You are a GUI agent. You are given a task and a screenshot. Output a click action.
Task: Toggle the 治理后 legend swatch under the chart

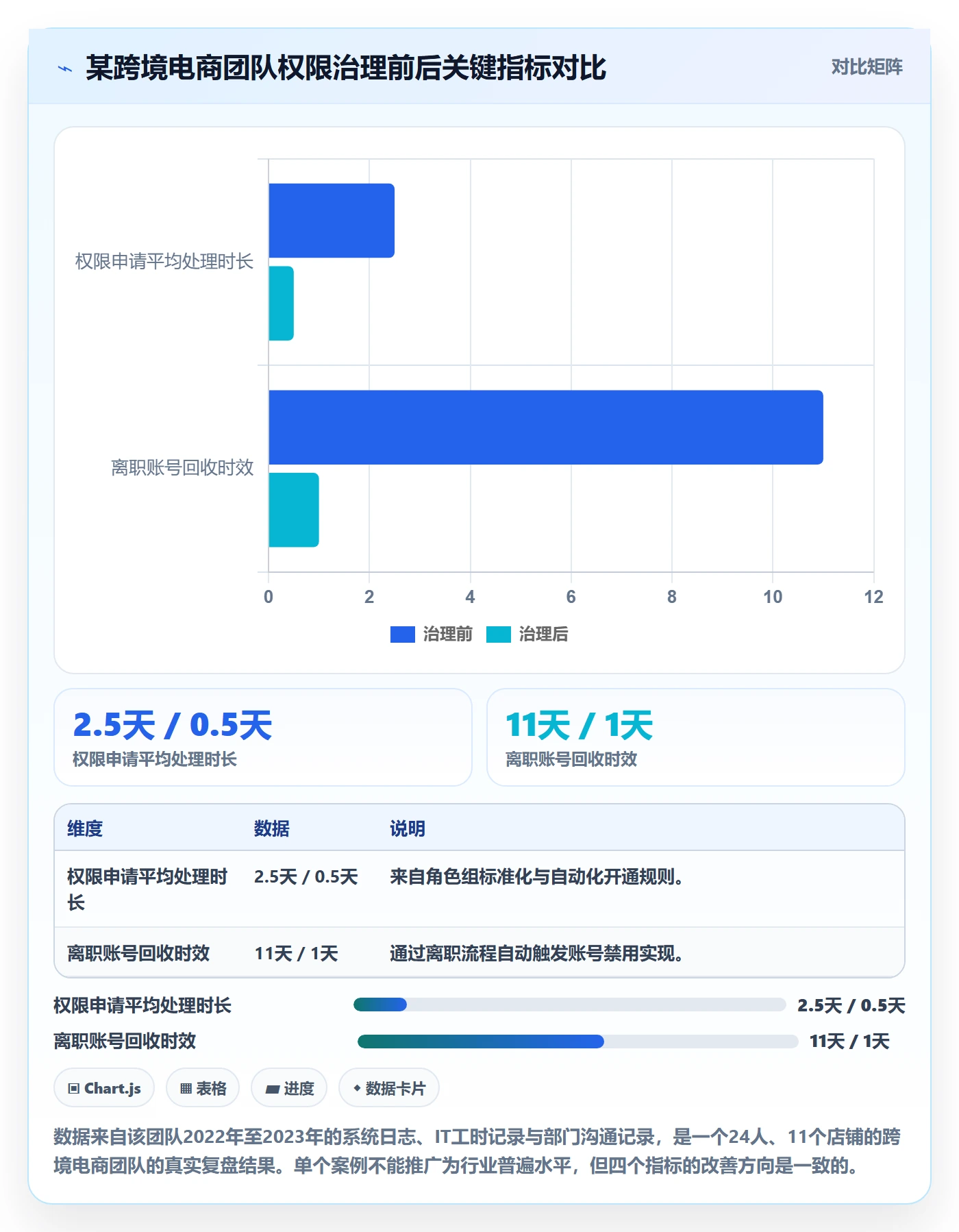point(499,635)
